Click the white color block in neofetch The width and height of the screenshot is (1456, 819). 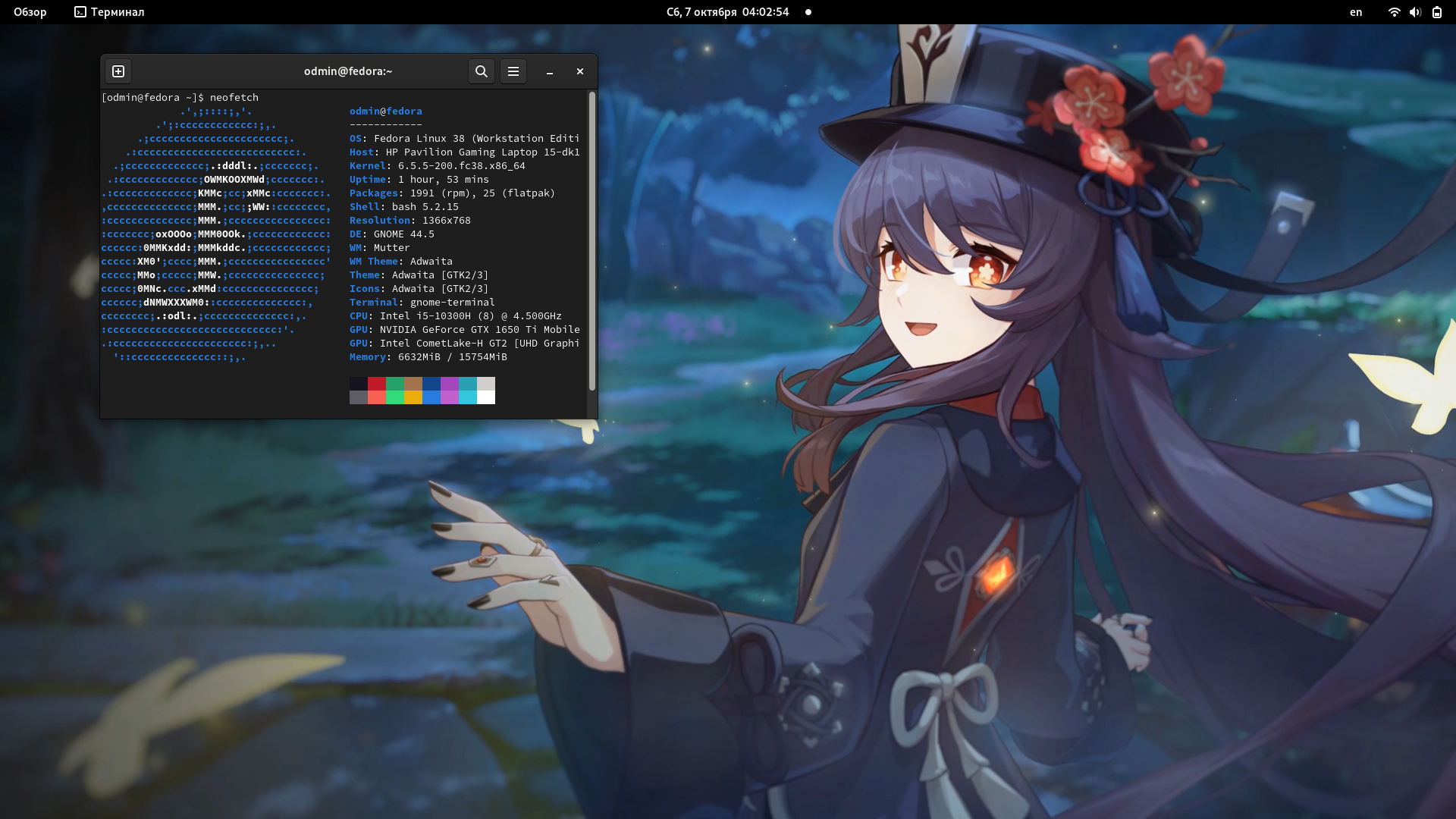point(486,397)
